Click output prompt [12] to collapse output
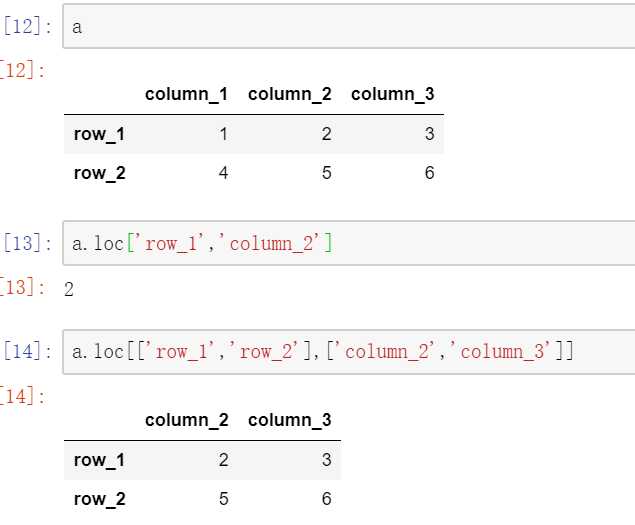This screenshot has width=635, height=525. pyautogui.click(x=22, y=70)
